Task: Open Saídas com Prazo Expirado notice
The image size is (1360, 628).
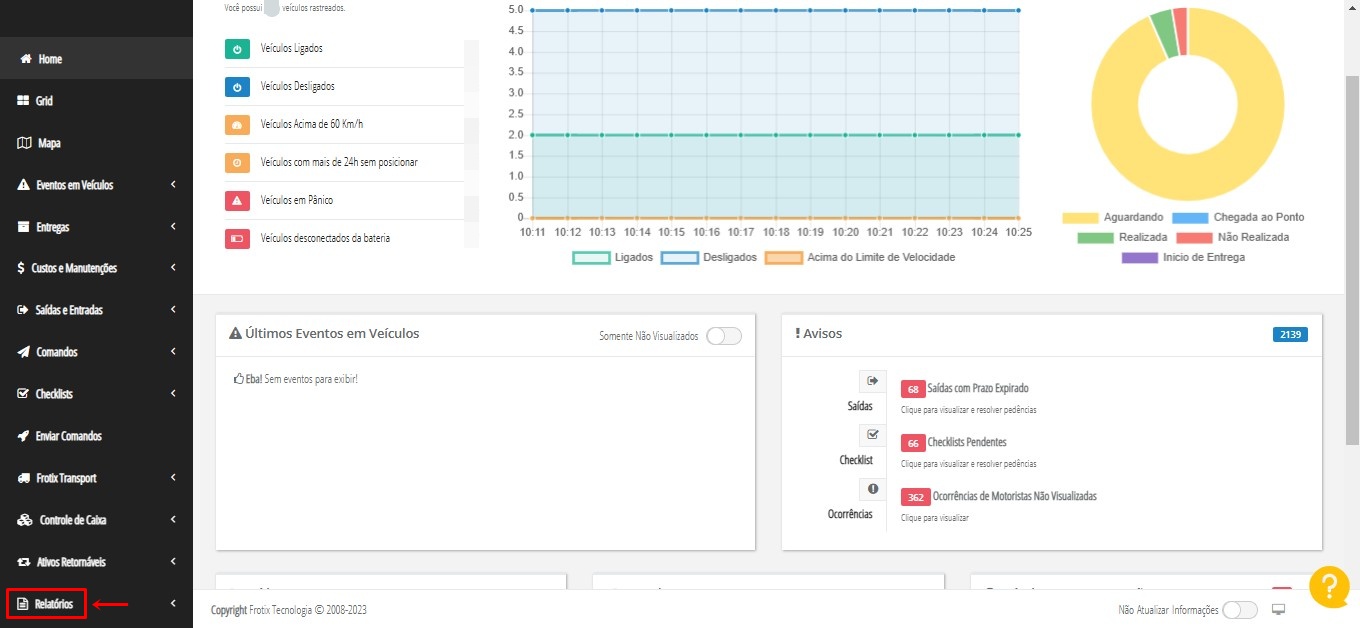Action: [x=977, y=388]
